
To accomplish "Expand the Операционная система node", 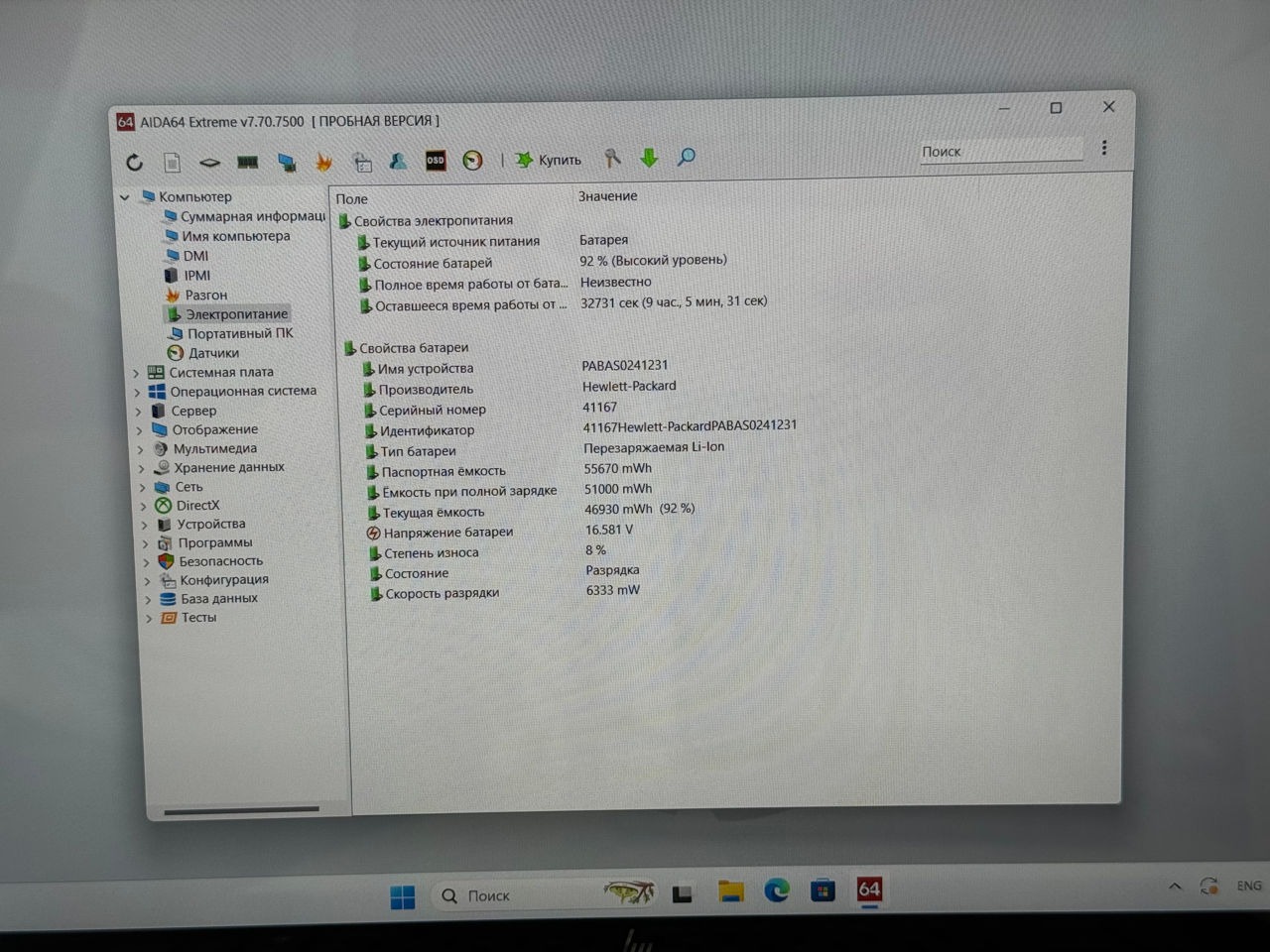I will [138, 392].
